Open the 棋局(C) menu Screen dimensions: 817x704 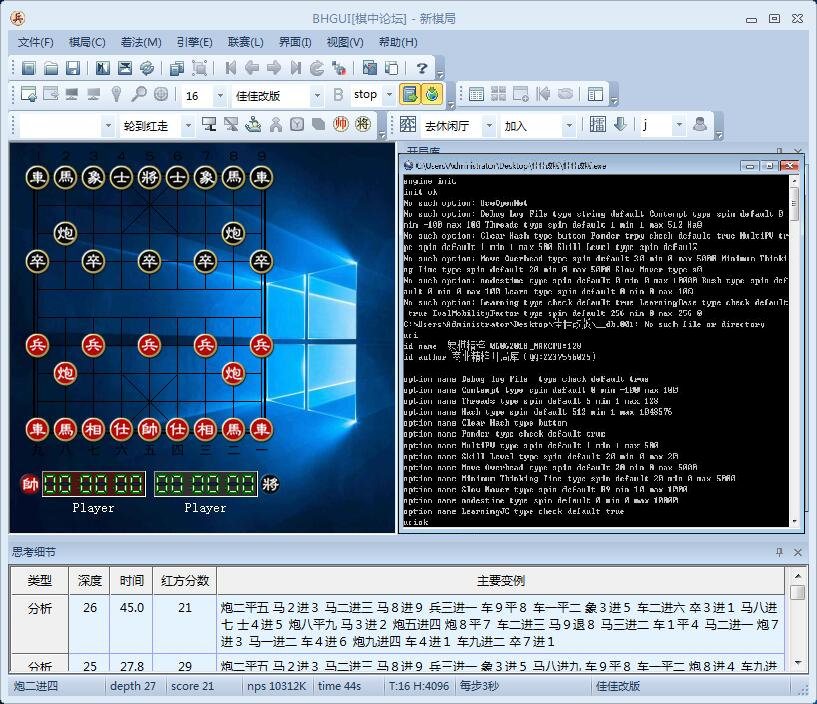tap(87, 42)
